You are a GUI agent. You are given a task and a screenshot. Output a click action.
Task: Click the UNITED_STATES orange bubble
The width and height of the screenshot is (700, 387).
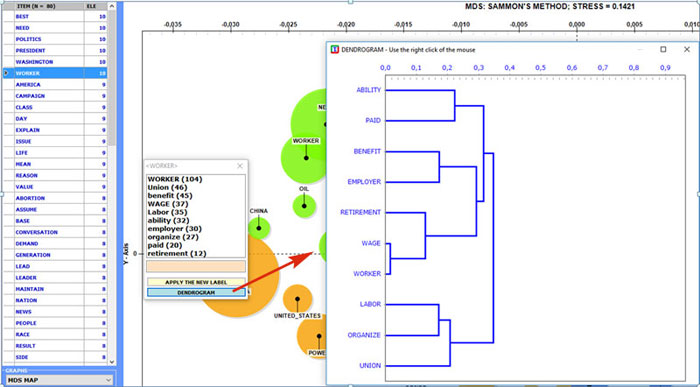click(297, 299)
